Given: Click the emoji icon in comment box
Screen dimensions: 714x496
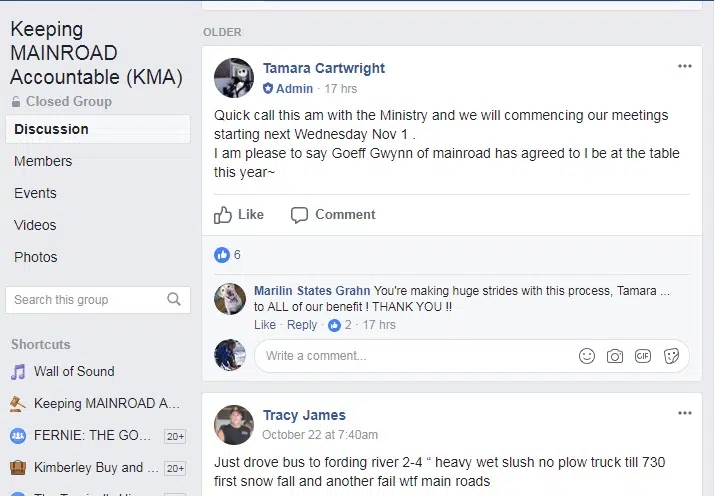Looking at the screenshot, I should tap(587, 356).
